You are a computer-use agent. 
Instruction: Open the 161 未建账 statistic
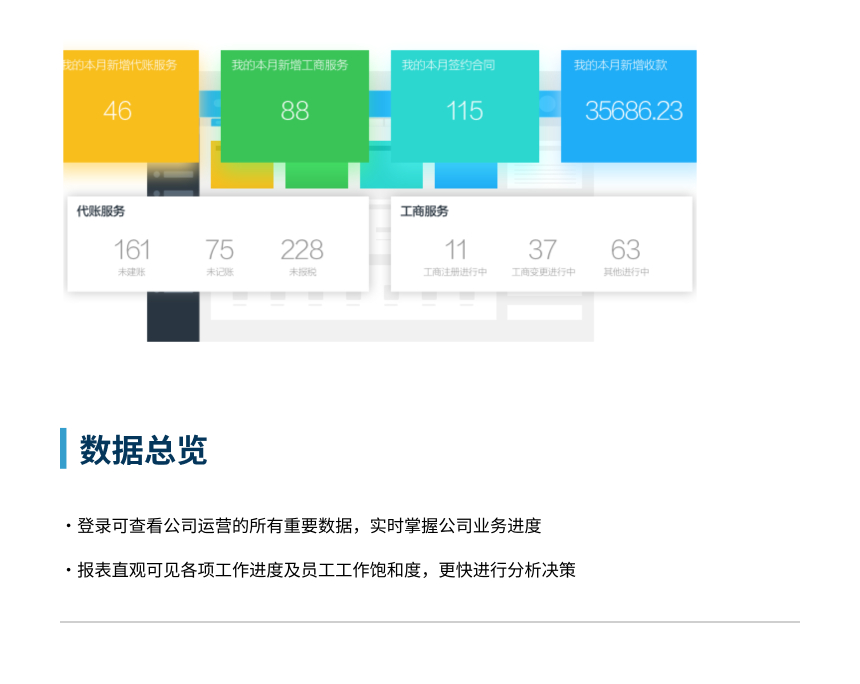pyautogui.click(x=132, y=255)
